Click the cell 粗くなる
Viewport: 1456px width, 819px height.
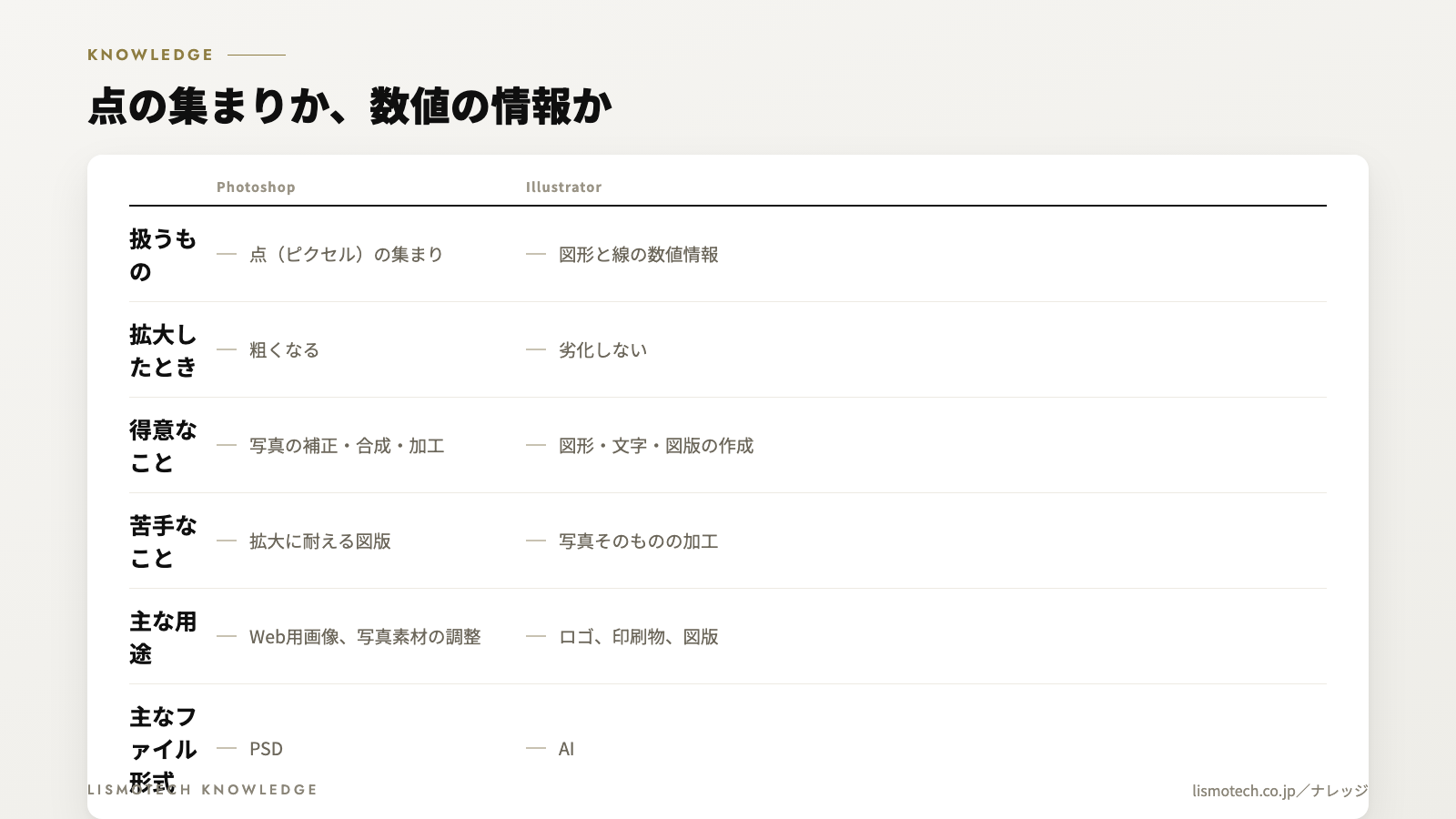tap(284, 350)
